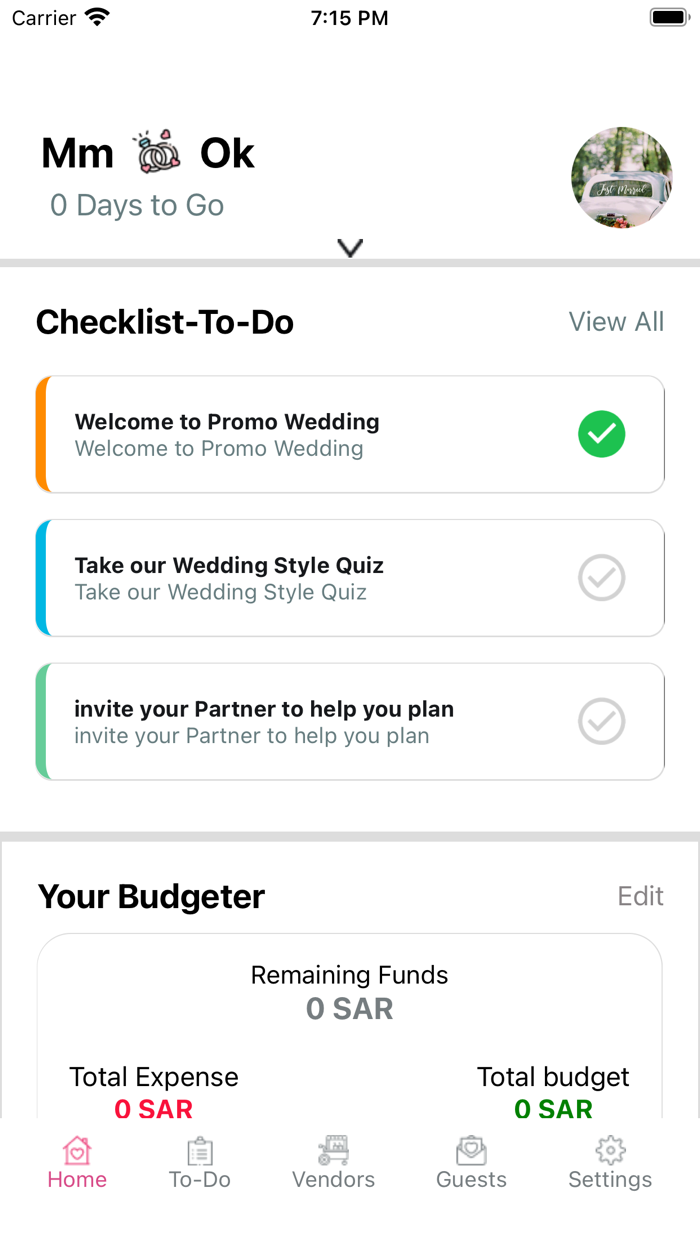The height and width of the screenshot is (1244, 700).
Task: Tap the wedding rings emoji next to Mm
Action: click(158, 152)
